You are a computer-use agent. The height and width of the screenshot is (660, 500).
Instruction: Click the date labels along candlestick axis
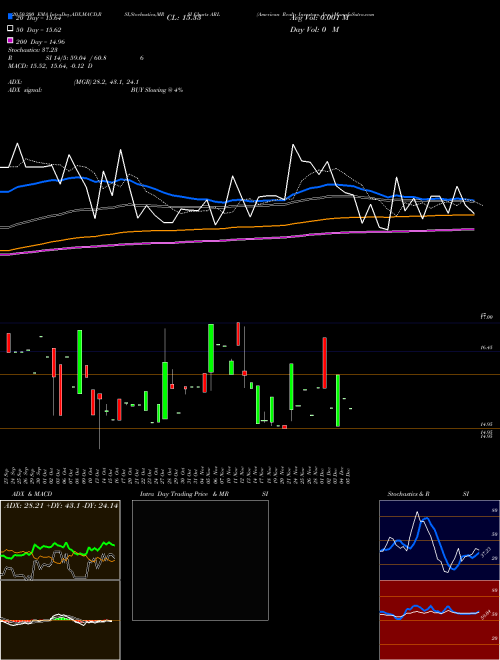178,475
